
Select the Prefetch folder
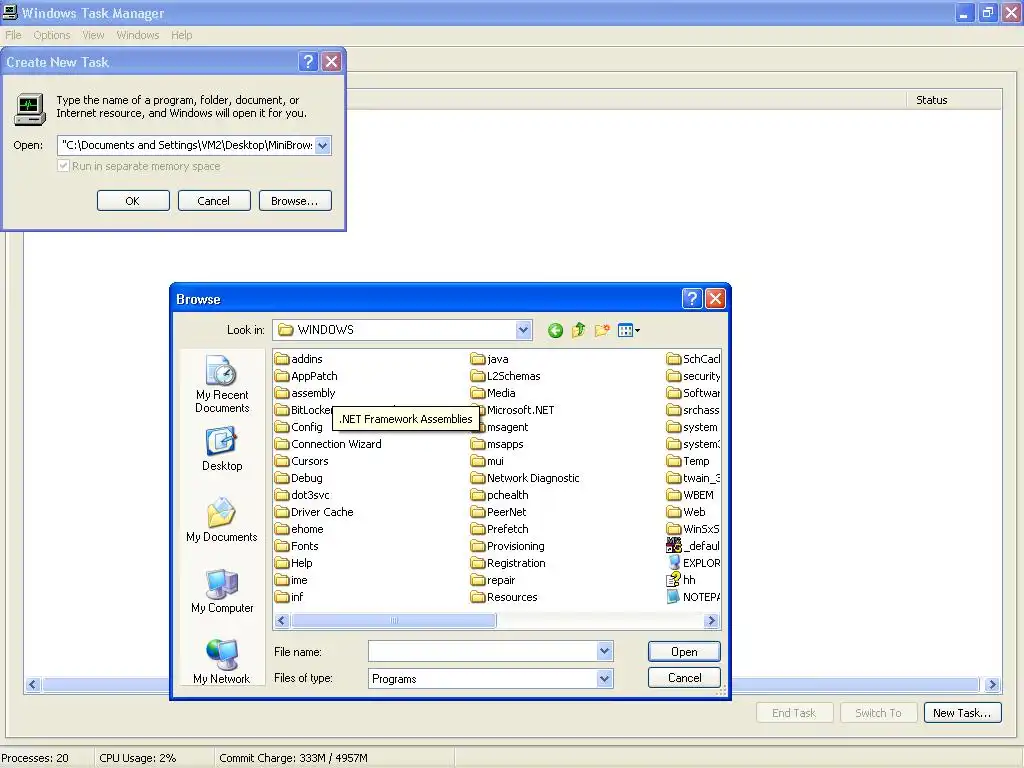click(x=500, y=529)
